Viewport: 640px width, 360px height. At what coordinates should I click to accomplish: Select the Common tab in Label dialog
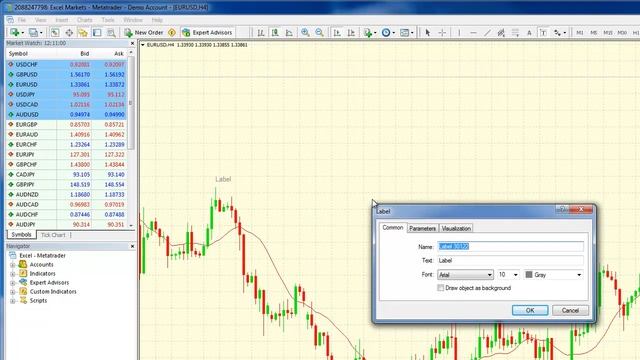(393, 228)
